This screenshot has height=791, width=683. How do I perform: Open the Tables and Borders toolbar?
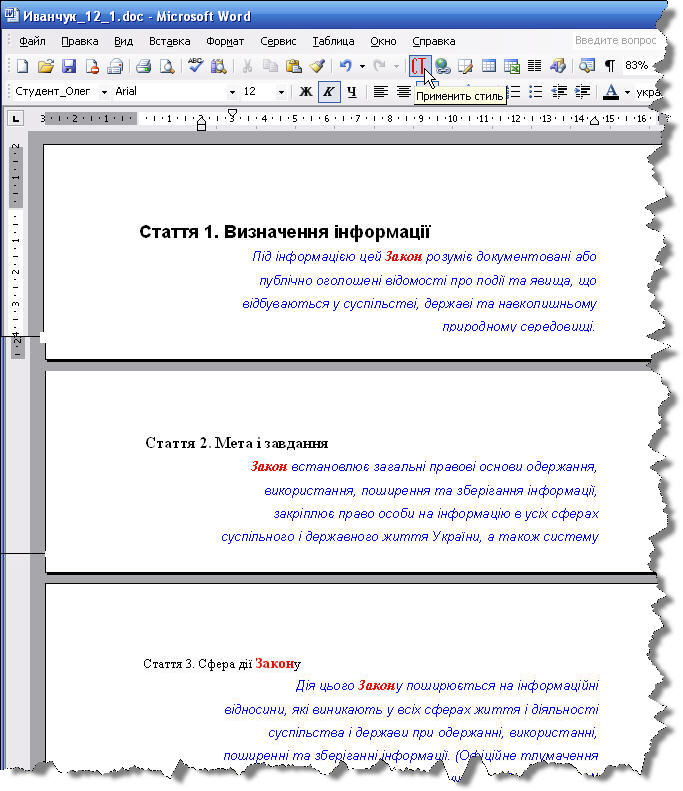point(465,66)
